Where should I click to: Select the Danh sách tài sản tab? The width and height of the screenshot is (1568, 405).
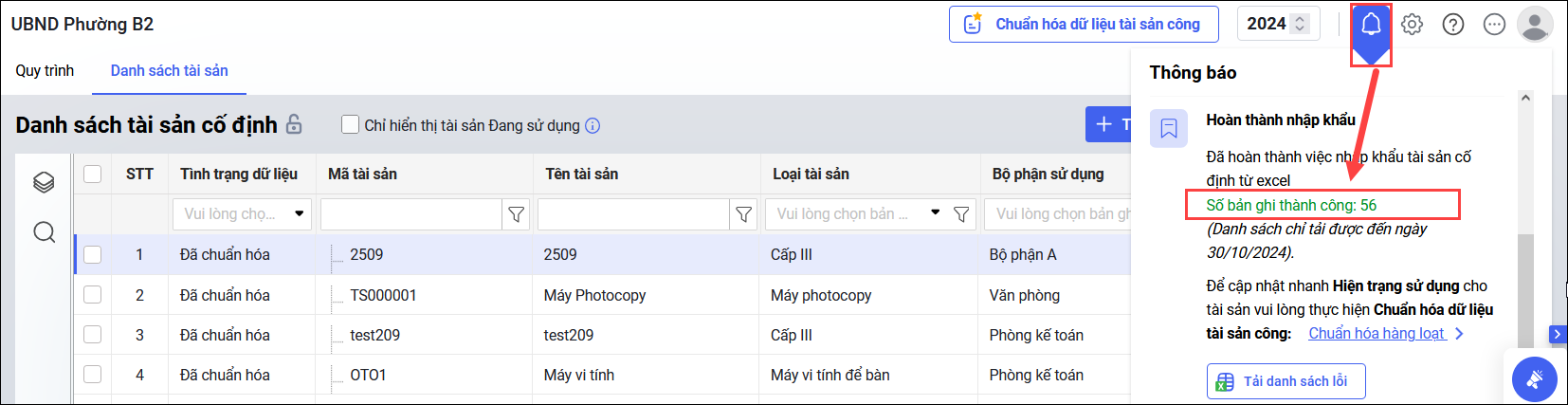pyautogui.click(x=169, y=70)
